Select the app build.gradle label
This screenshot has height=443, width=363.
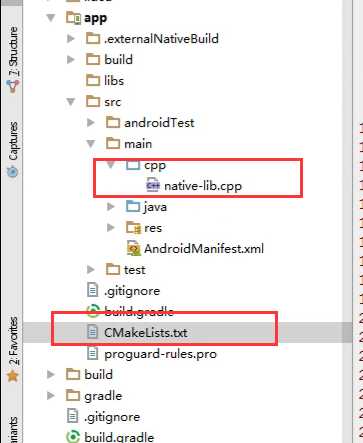139,311
